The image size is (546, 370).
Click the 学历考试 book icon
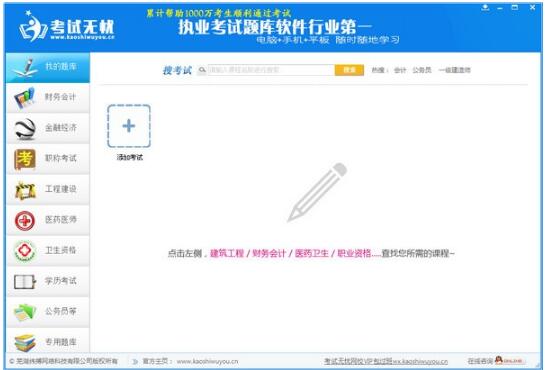[25, 281]
